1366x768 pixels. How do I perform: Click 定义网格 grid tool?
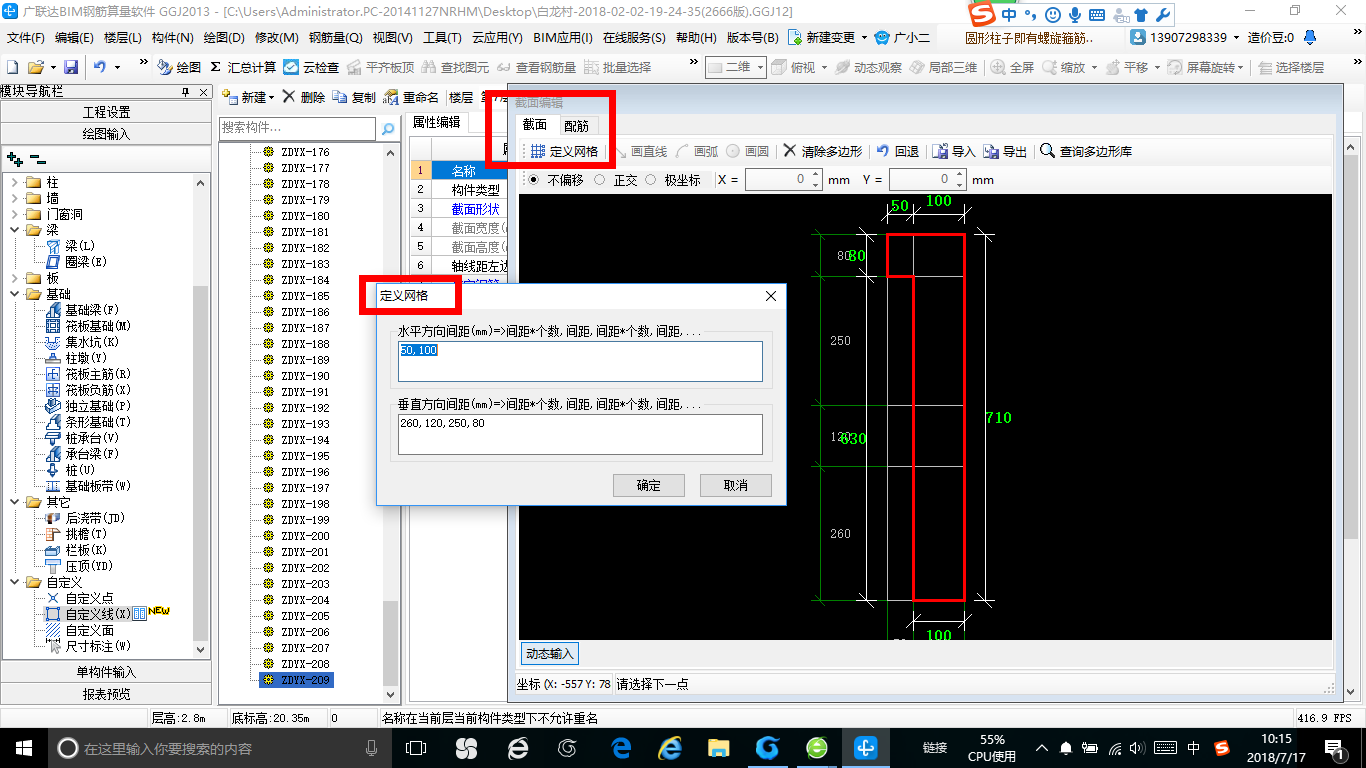point(563,151)
